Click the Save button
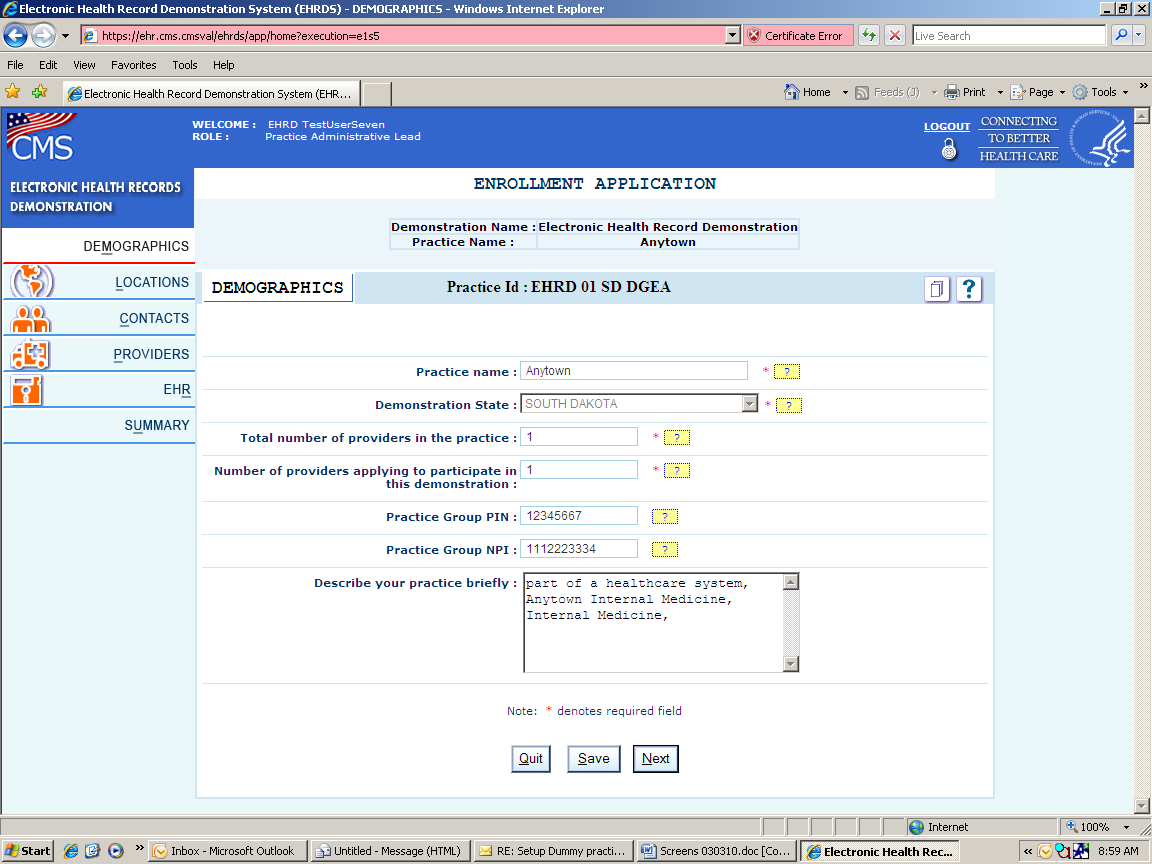Screen dimensions: 1152x864 tap(594, 759)
